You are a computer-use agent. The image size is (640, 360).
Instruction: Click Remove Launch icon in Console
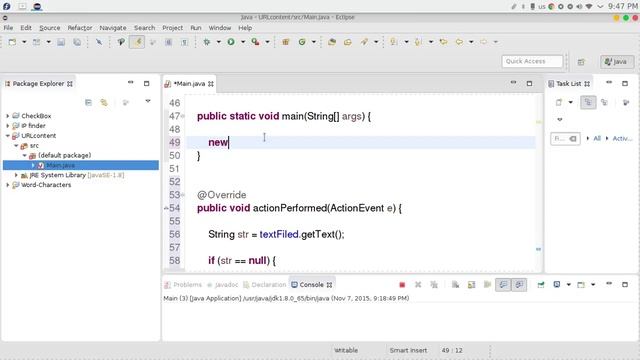click(x=418, y=285)
